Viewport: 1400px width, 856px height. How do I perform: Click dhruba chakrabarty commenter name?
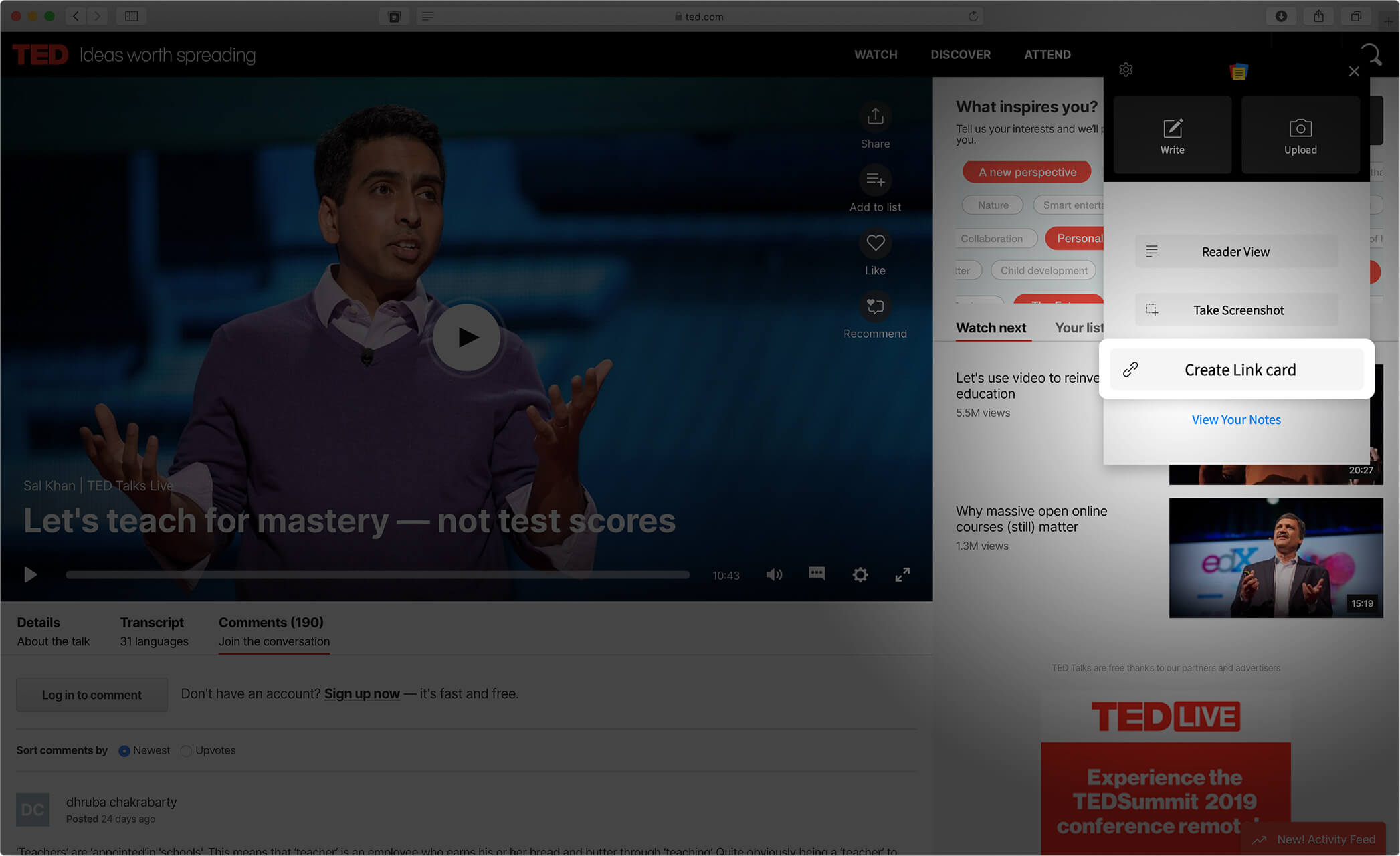pyautogui.click(x=121, y=802)
